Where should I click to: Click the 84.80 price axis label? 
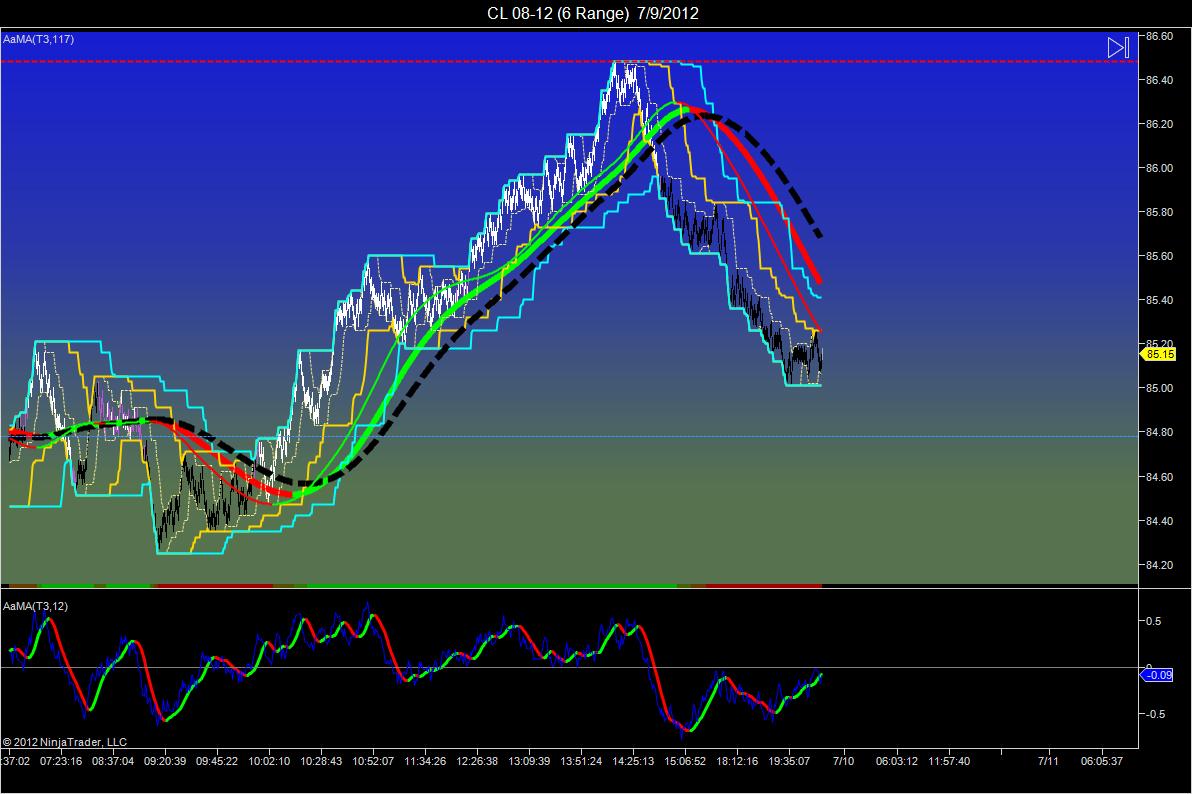tap(1159, 432)
